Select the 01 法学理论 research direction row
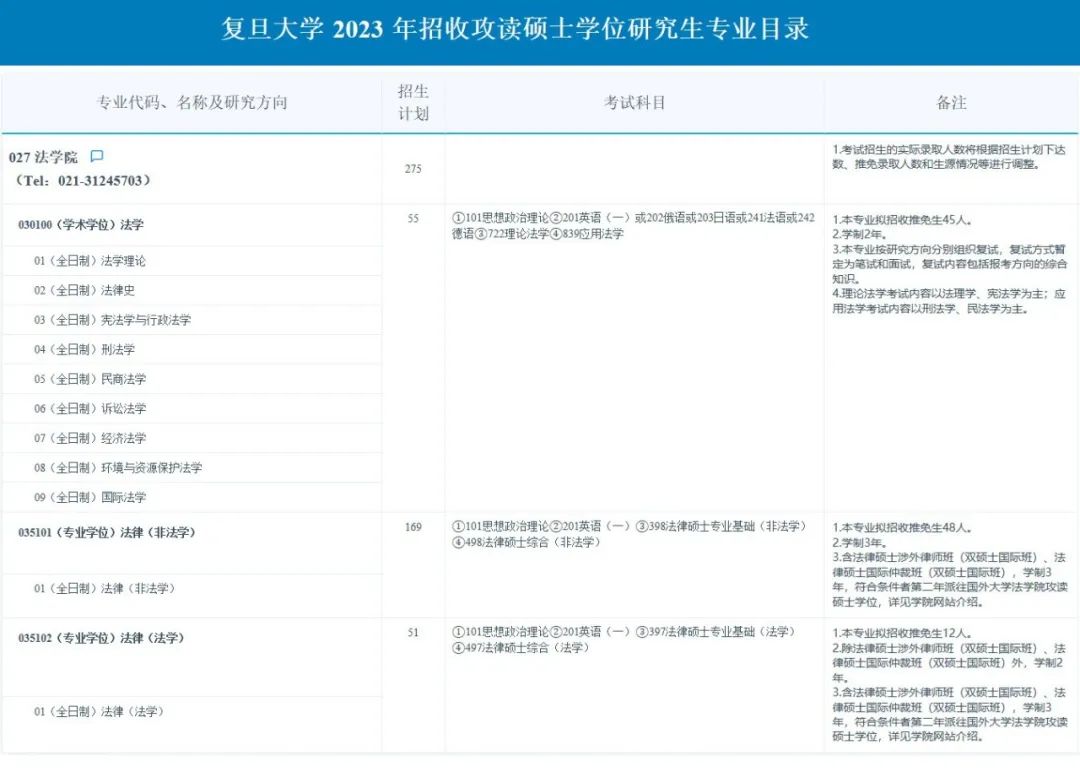This screenshot has width=1080, height=777. coord(90,261)
